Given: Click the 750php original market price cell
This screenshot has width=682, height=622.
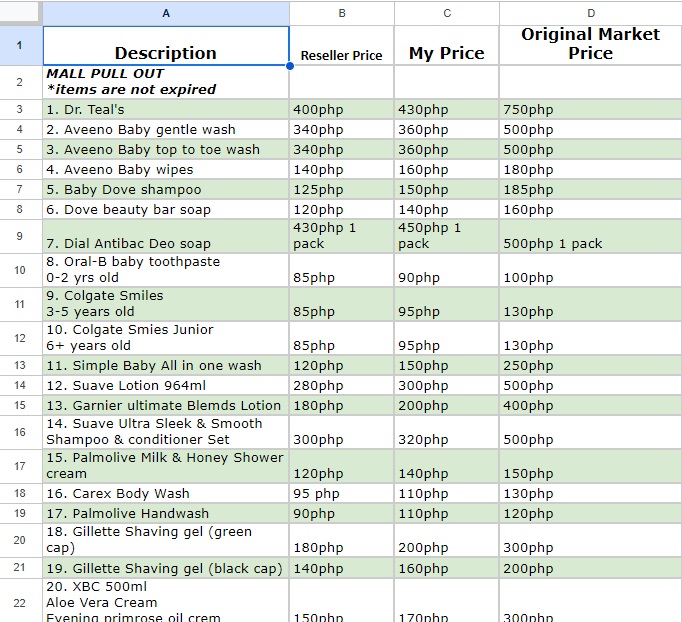Looking at the screenshot, I should pyautogui.click(x=590, y=110).
